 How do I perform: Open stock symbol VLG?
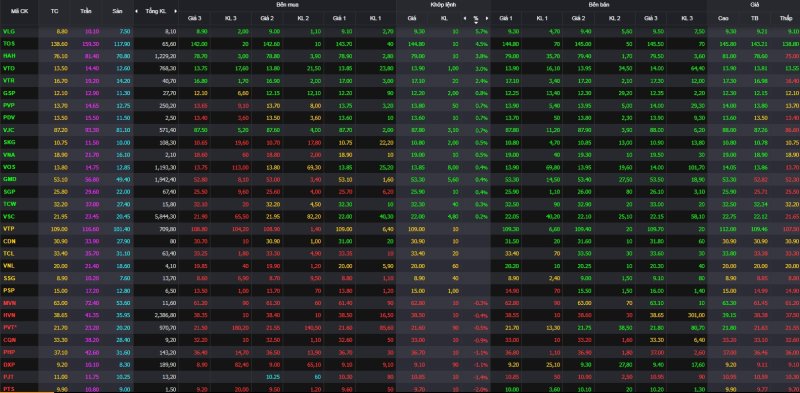coord(9,32)
